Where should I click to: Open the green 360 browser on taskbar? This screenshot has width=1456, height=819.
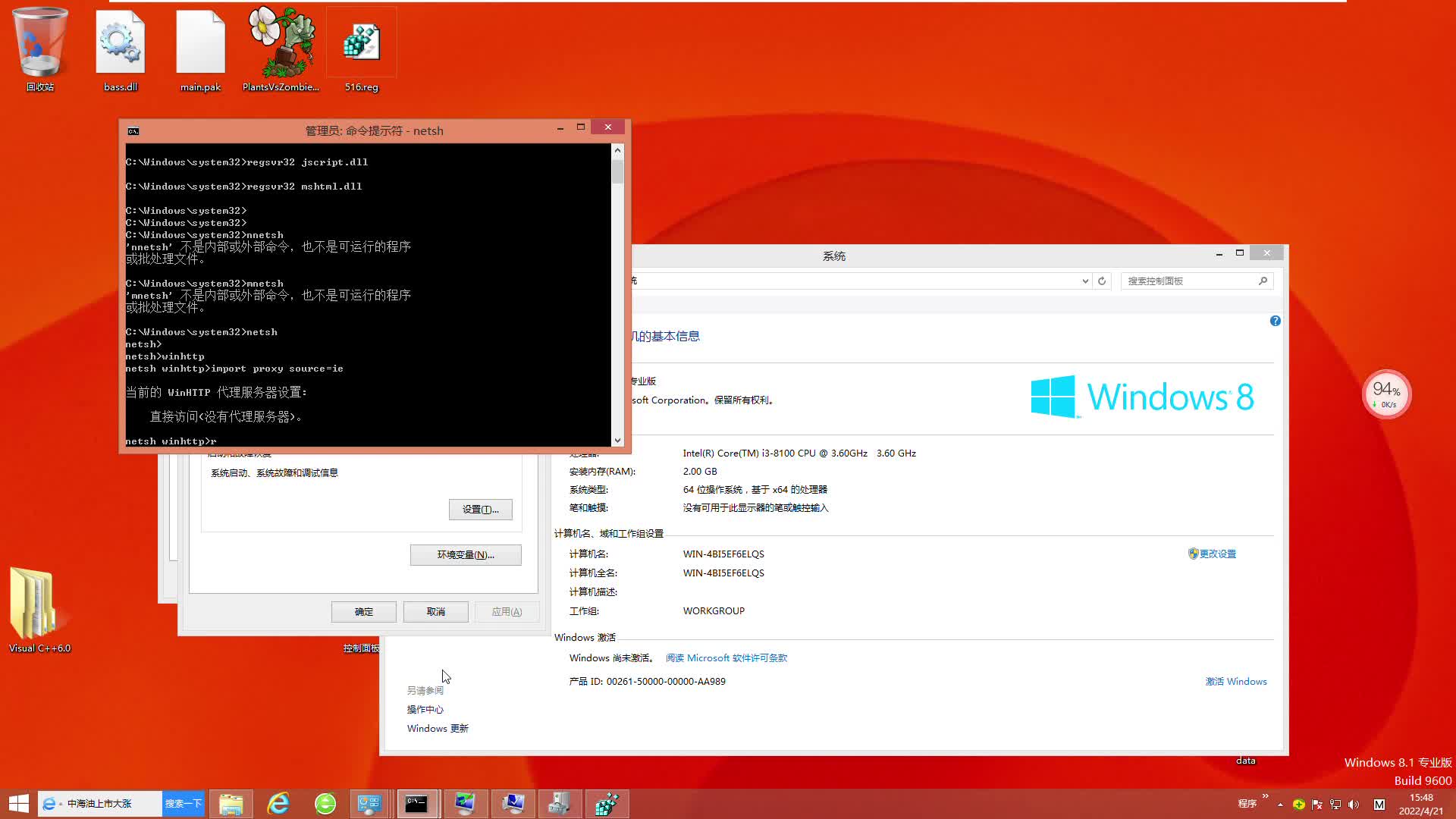pyautogui.click(x=325, y=804)
